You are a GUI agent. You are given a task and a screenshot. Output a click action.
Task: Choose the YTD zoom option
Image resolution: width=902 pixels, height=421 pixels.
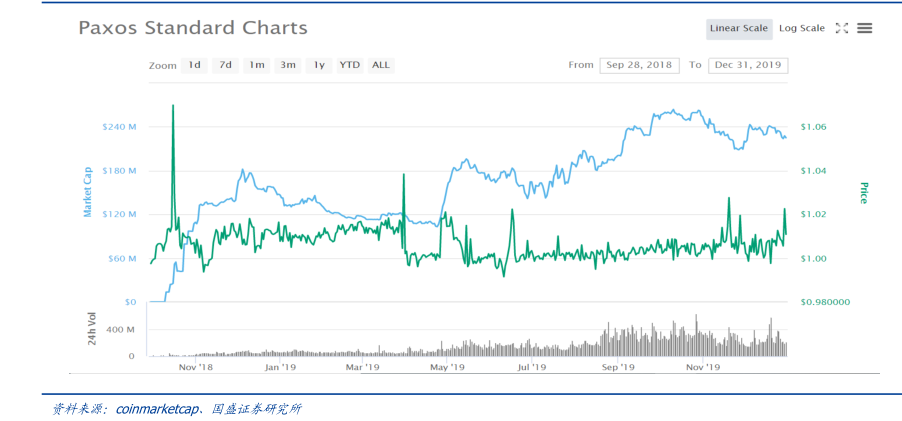click(349, 65)
